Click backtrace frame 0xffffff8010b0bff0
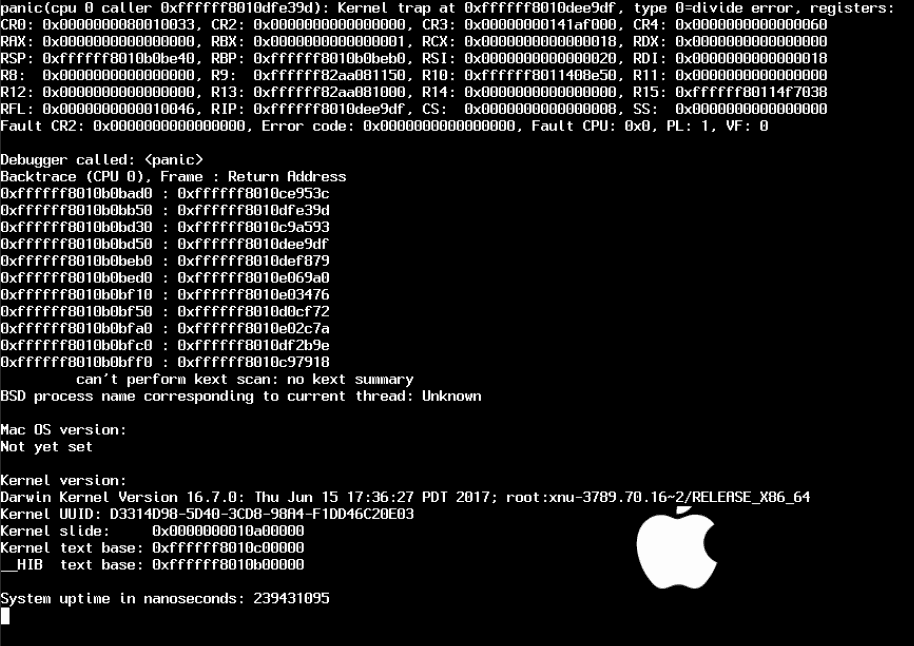 [76, 363]
